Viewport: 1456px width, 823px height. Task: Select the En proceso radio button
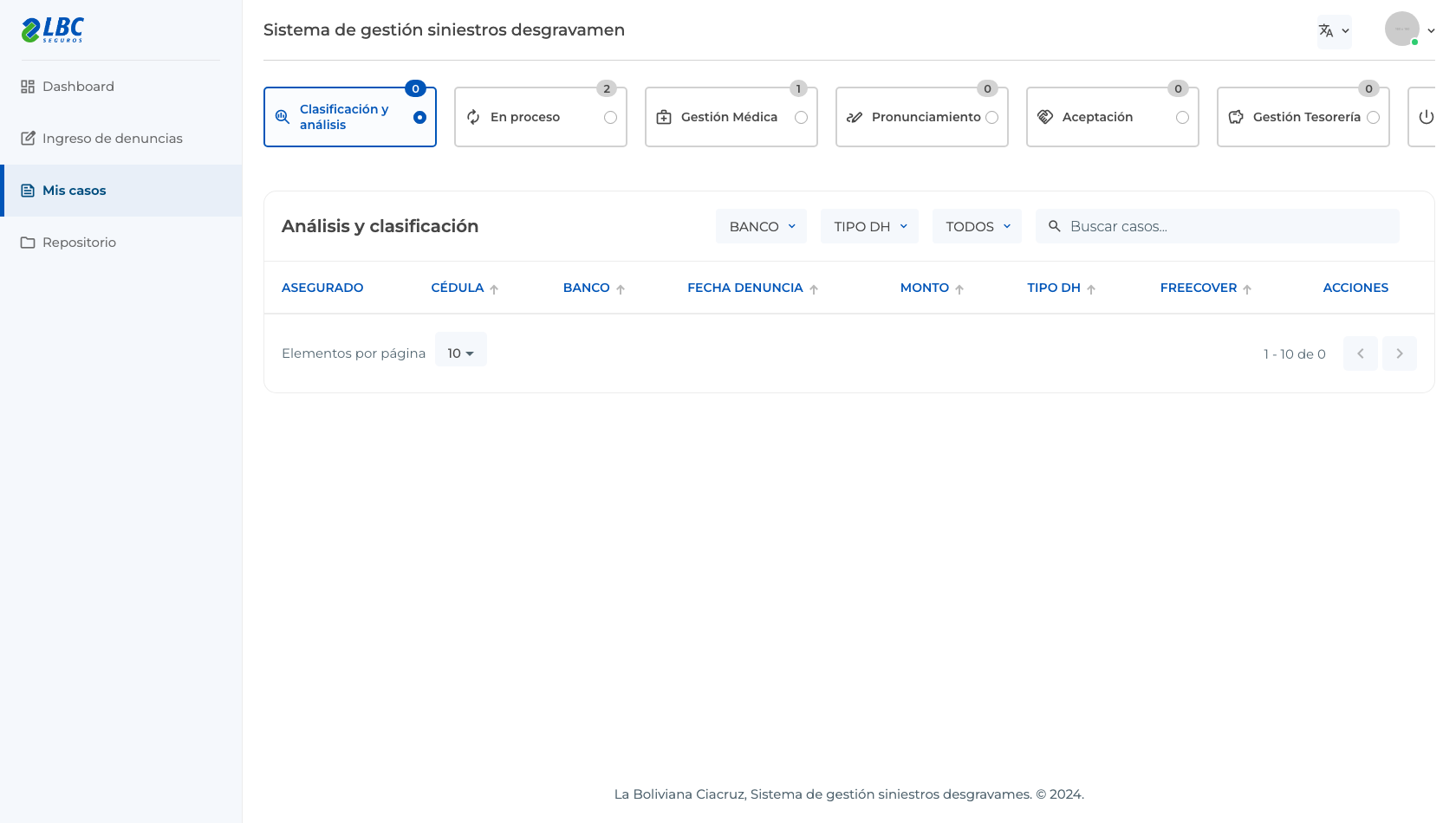click(610, 118)
